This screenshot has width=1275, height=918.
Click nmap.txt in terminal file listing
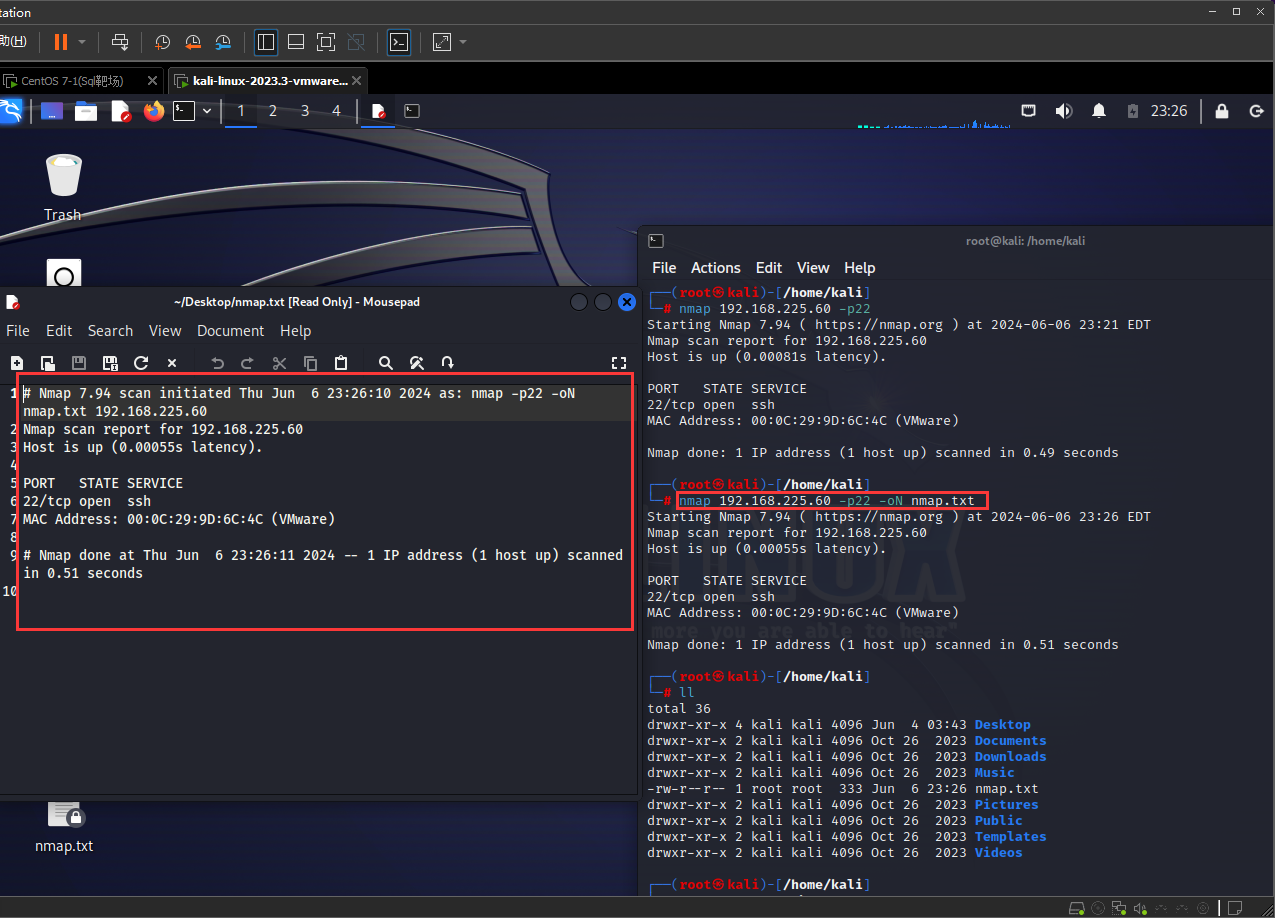1007,789
